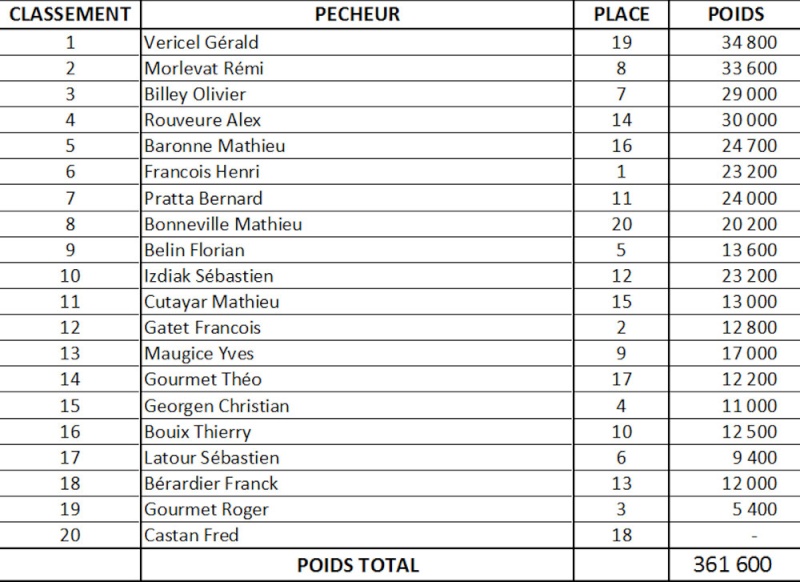Click the weight 29 000 for Billey Olivier
800x582 pixels.
coord(749,94)
